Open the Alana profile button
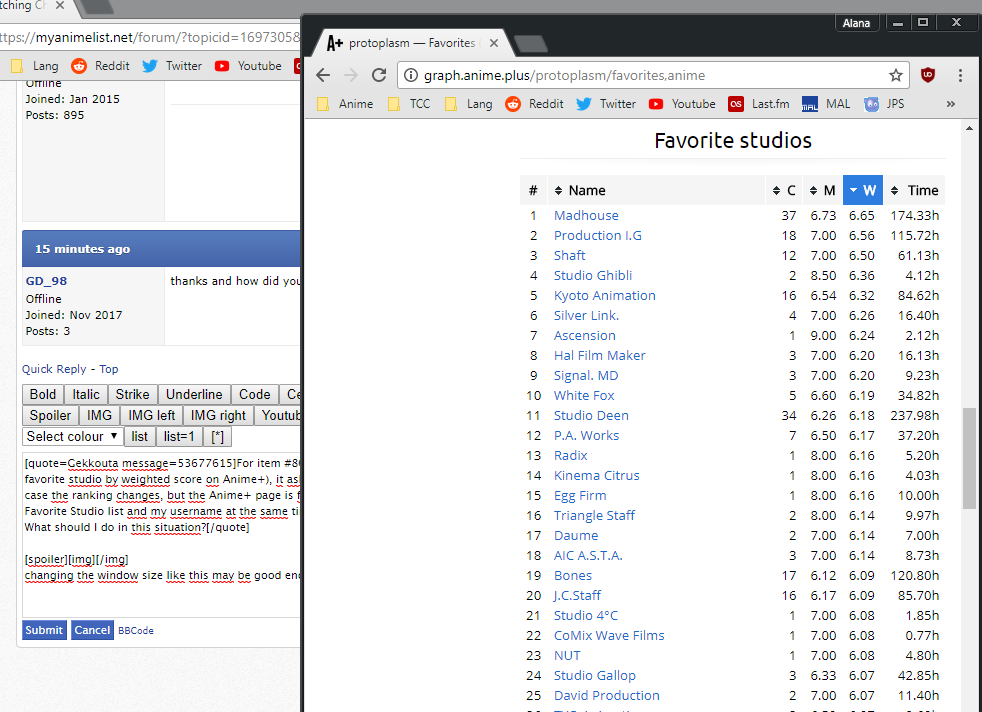 tap(857, 23)
